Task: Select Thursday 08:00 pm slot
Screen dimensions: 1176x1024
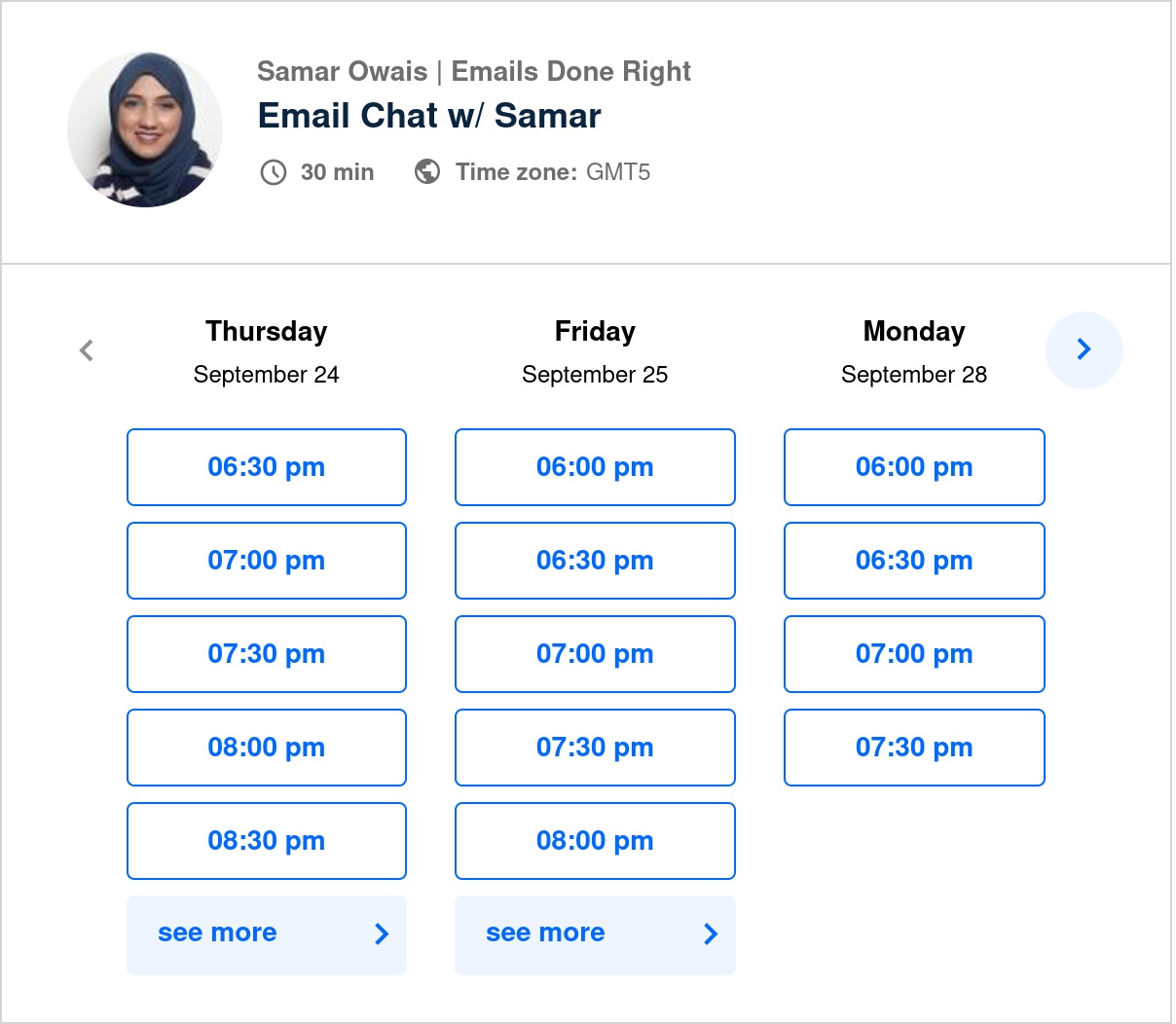Action: click(x=267, y=748)
